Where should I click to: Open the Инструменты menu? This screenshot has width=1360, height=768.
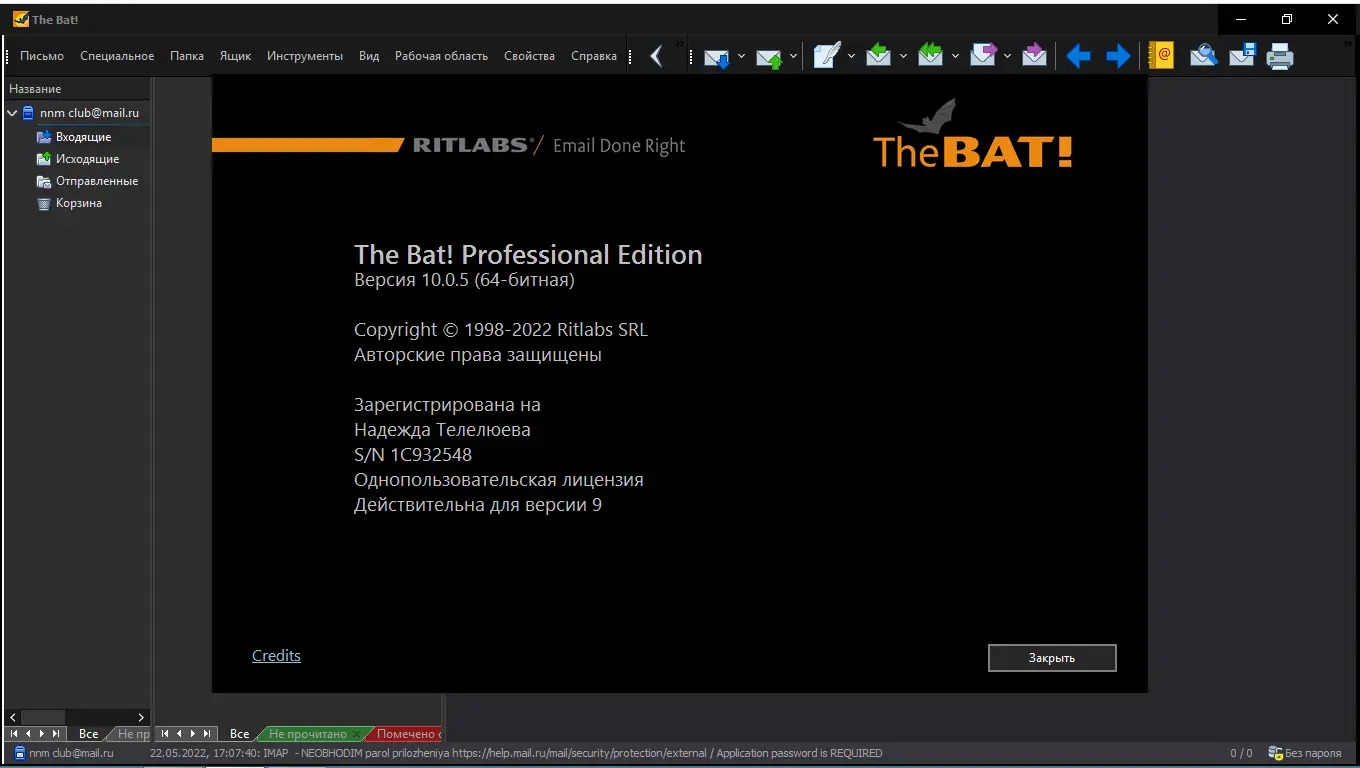(x=305, y=56)
